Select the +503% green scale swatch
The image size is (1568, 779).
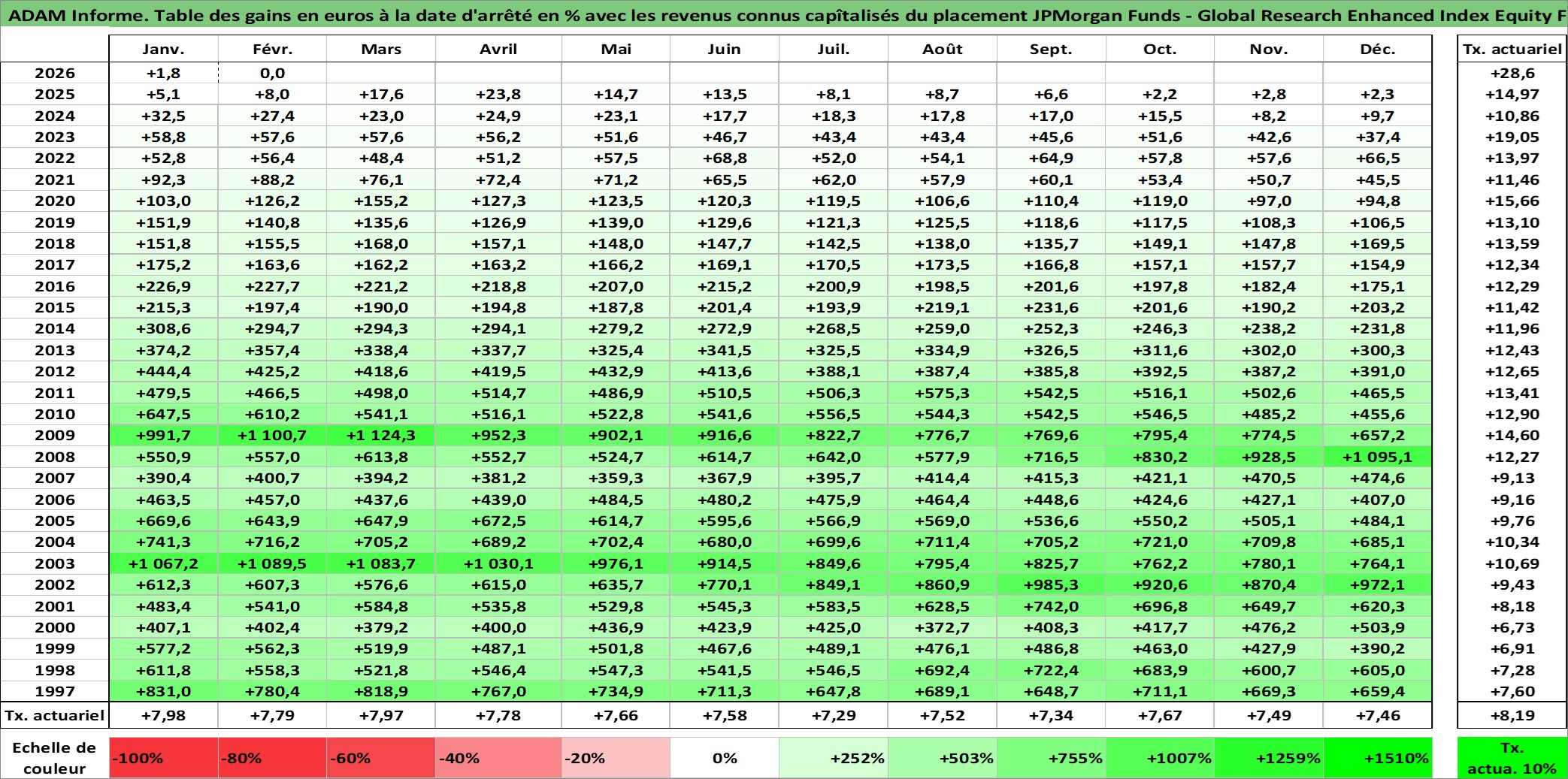click(x=943, y=758)
